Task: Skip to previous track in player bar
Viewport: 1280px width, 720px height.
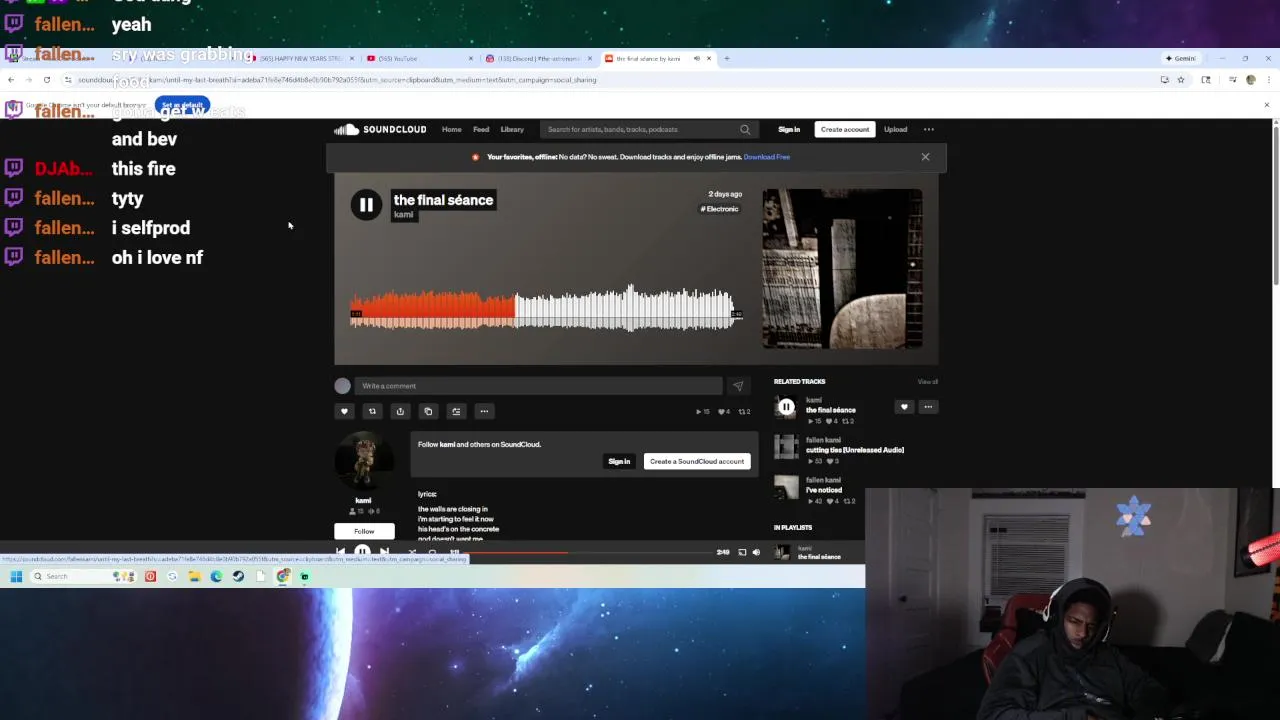Action: pos(341,552)
